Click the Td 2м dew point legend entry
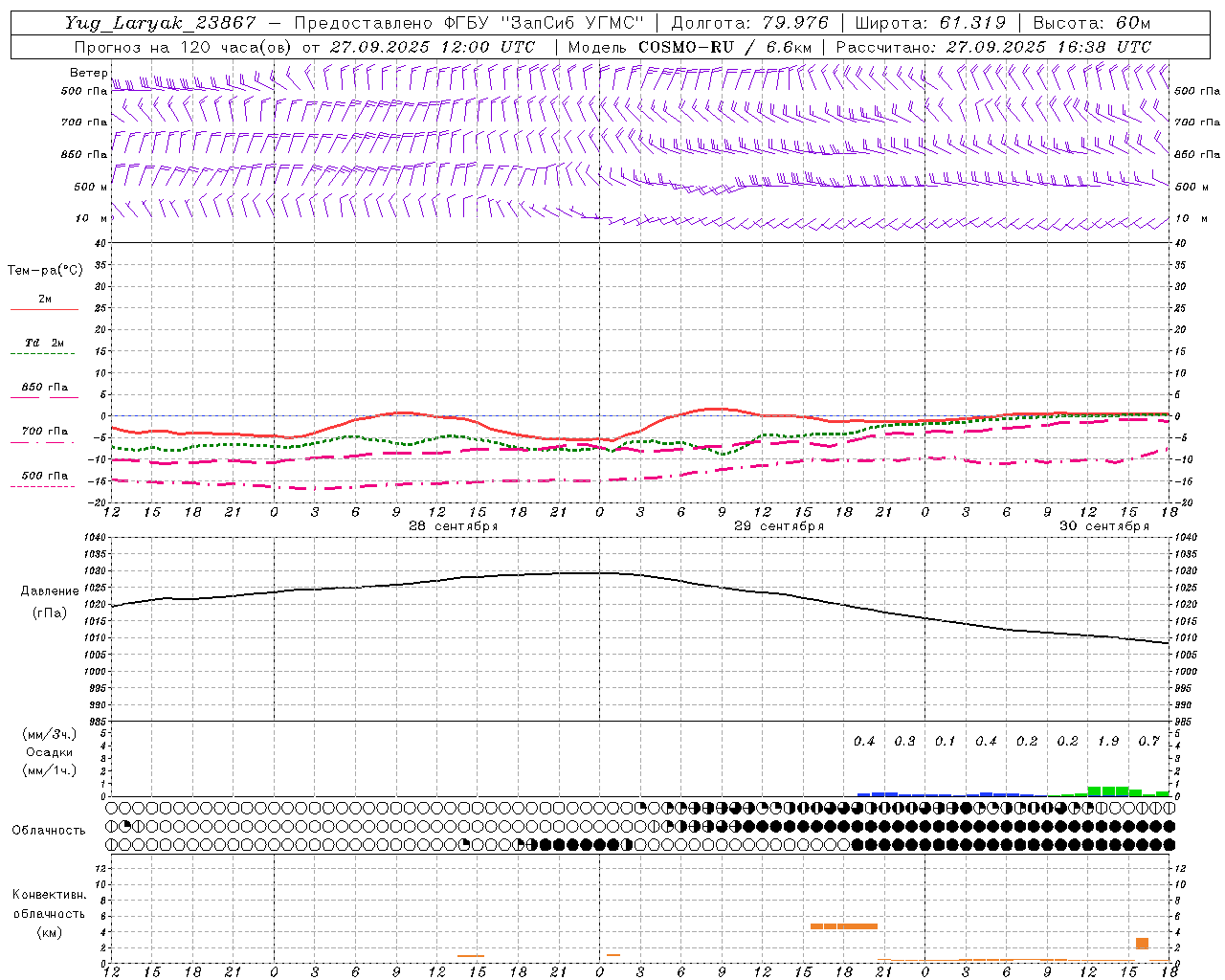1225x980 pixels. coord(44,343)
